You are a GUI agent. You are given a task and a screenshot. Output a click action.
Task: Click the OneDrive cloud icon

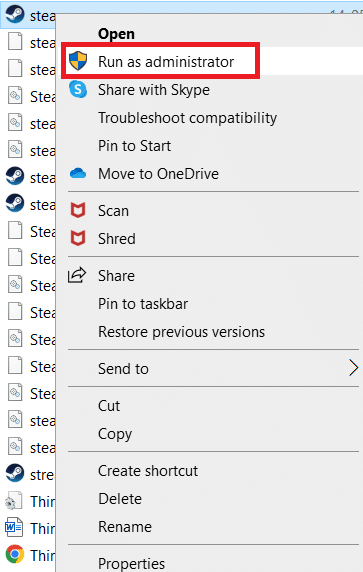tap(78, 174)
